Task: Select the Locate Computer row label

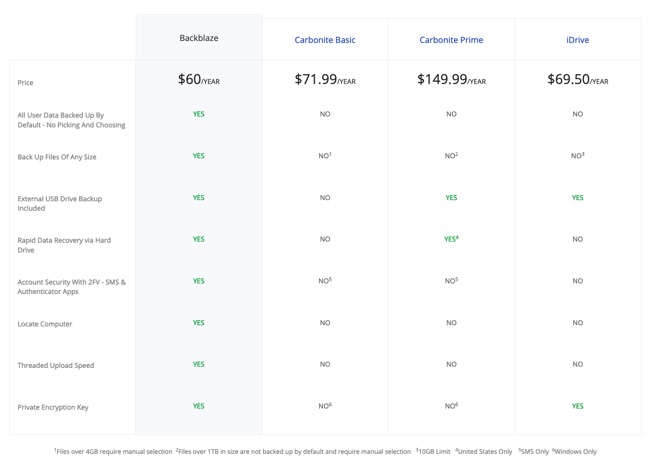Action: pos(44,324)
